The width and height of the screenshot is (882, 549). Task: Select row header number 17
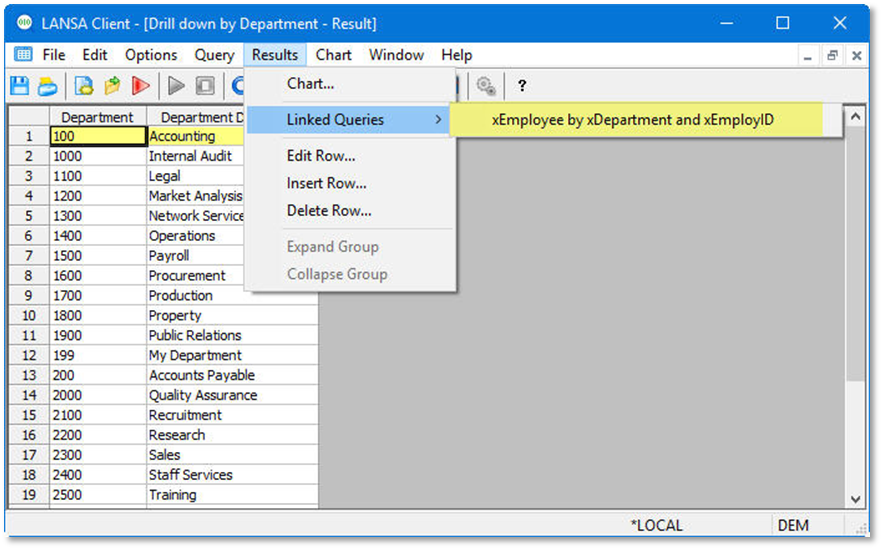click(x=29, y=455)
